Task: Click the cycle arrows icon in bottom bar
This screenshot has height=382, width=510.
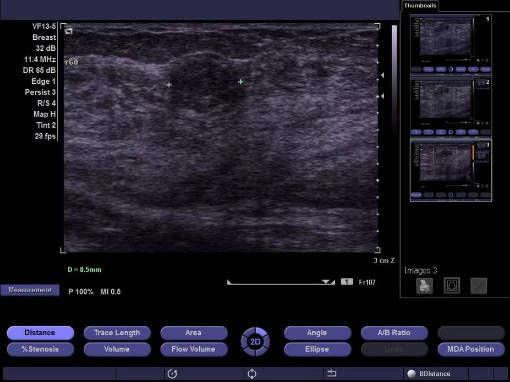Action: [252, 374]
